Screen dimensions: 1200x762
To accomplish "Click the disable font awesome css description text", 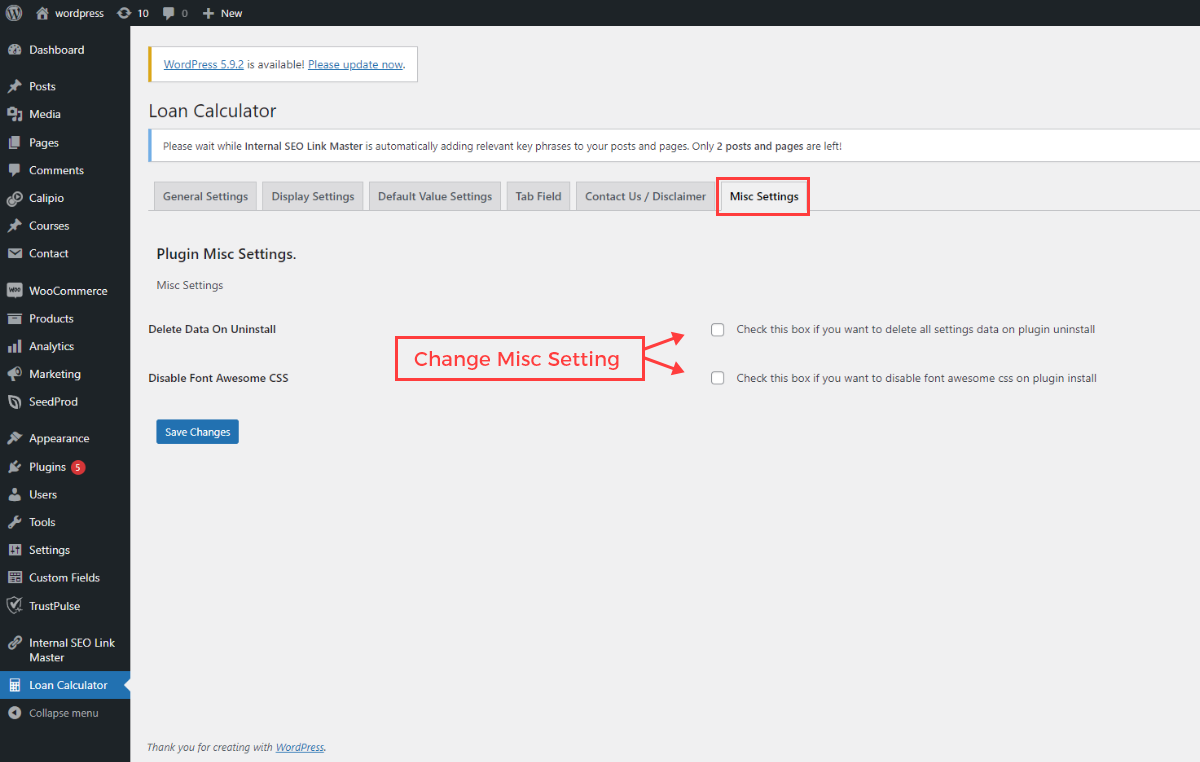I will (x=917, y=378).
